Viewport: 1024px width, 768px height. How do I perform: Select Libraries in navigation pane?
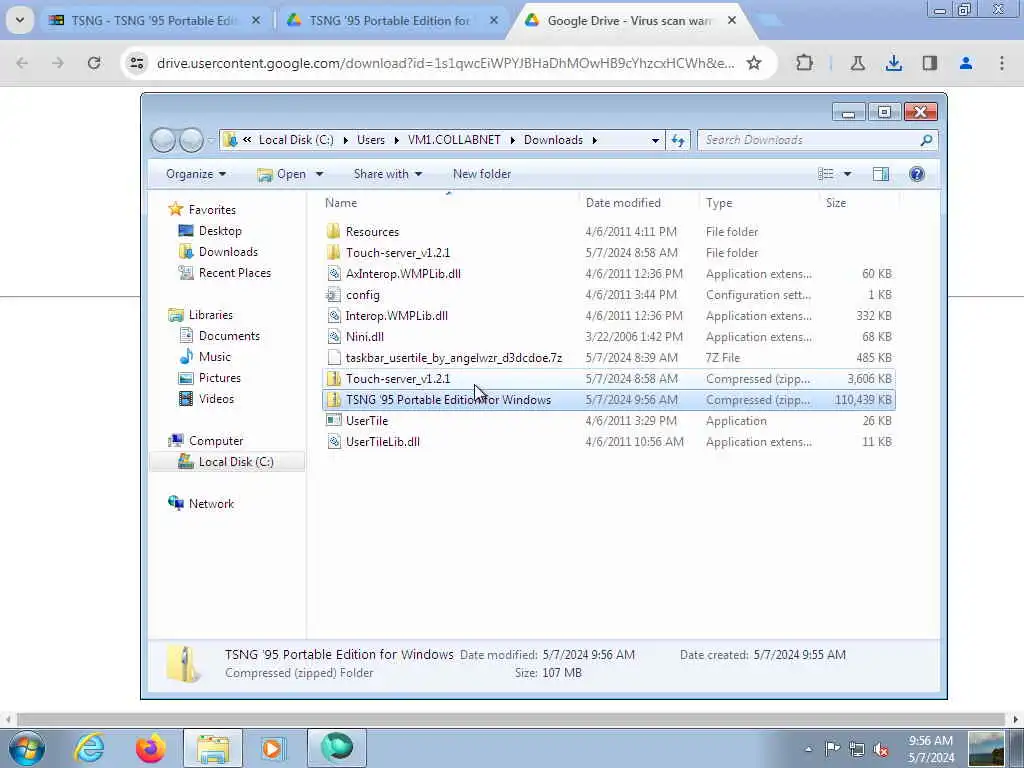click(210, 315)
